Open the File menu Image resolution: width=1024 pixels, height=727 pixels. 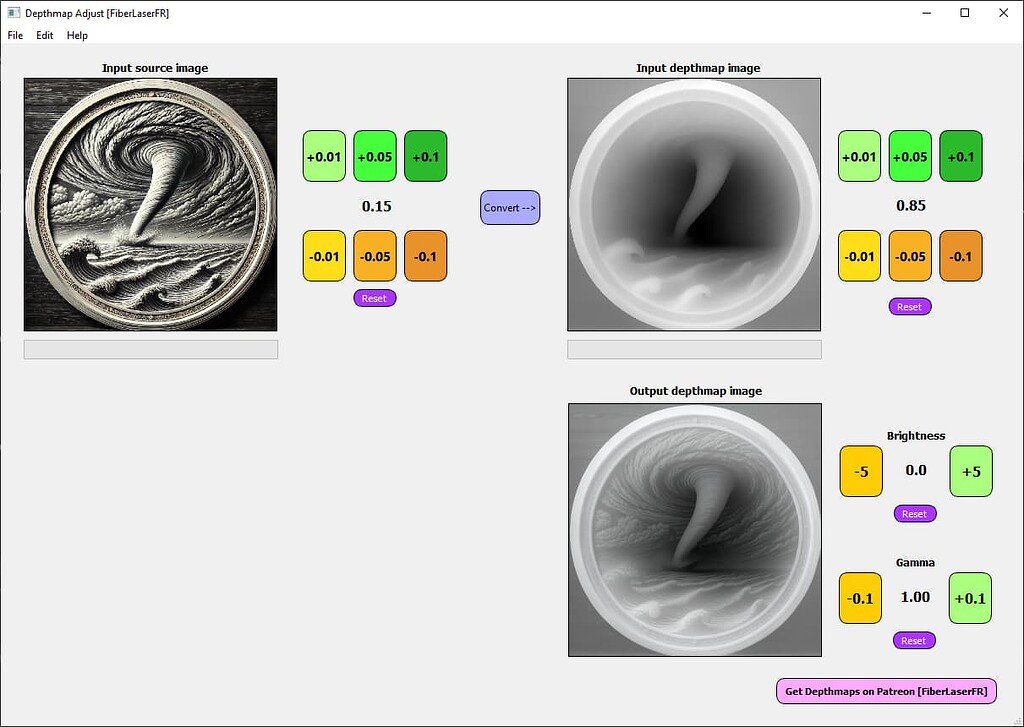click(15, 35)
